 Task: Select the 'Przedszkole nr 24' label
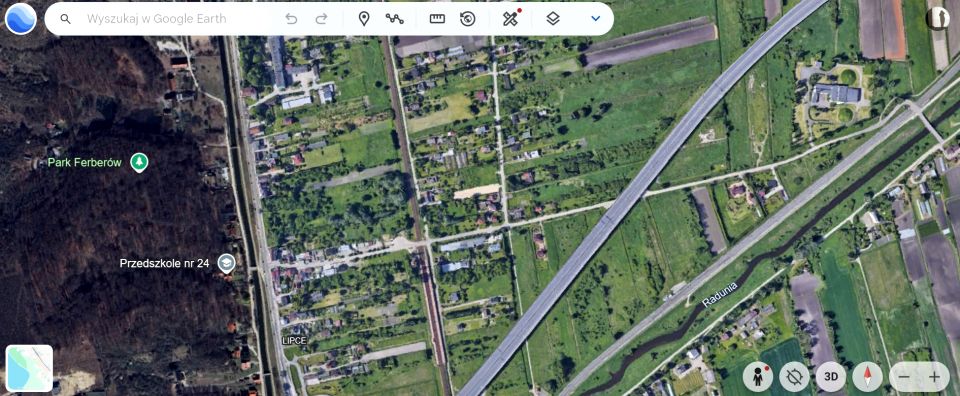[165, 264]
